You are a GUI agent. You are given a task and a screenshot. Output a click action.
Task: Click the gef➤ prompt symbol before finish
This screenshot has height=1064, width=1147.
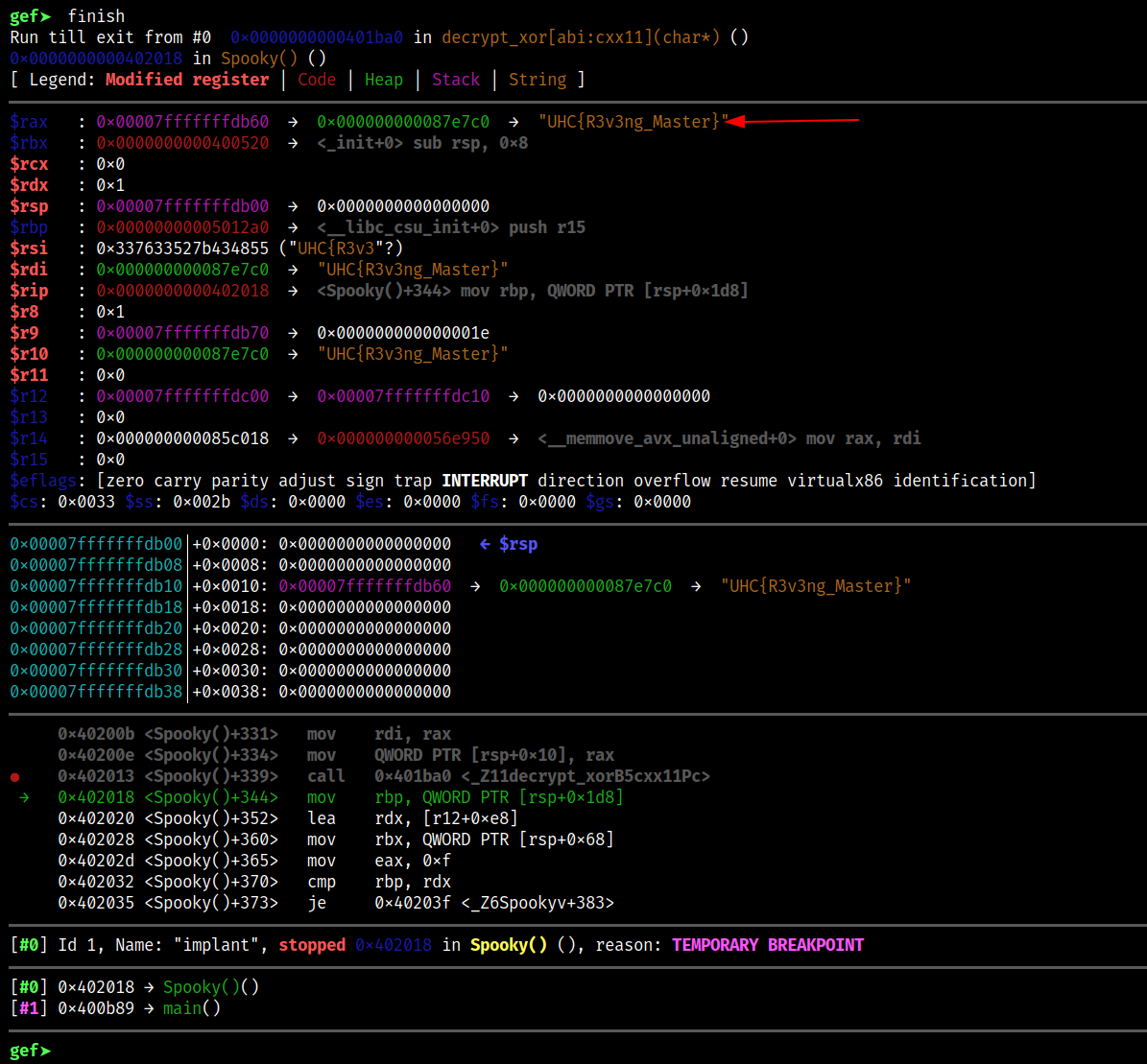29,16
